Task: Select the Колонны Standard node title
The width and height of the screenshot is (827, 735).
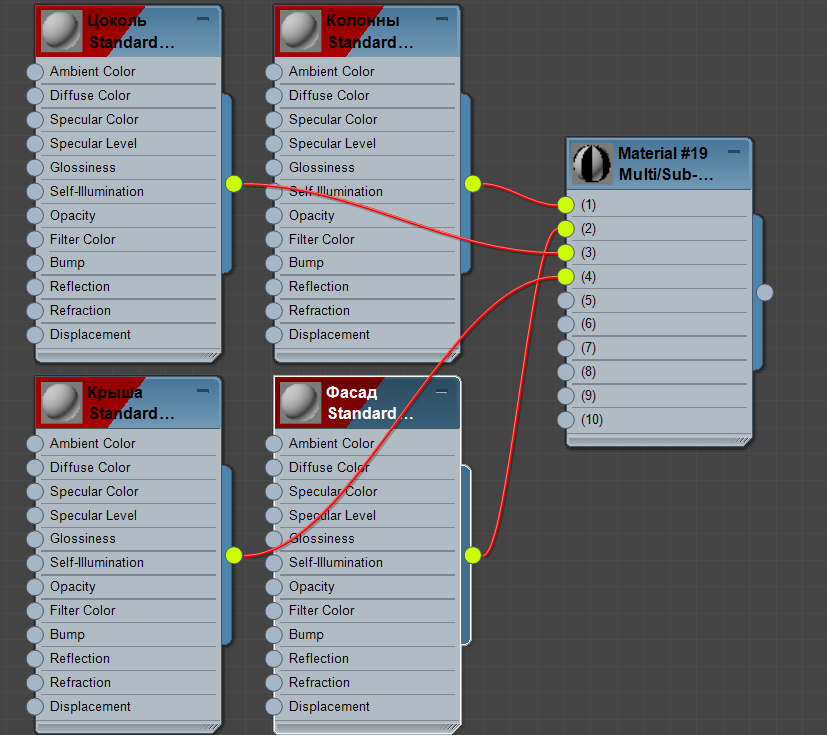Action: [370, 31]
